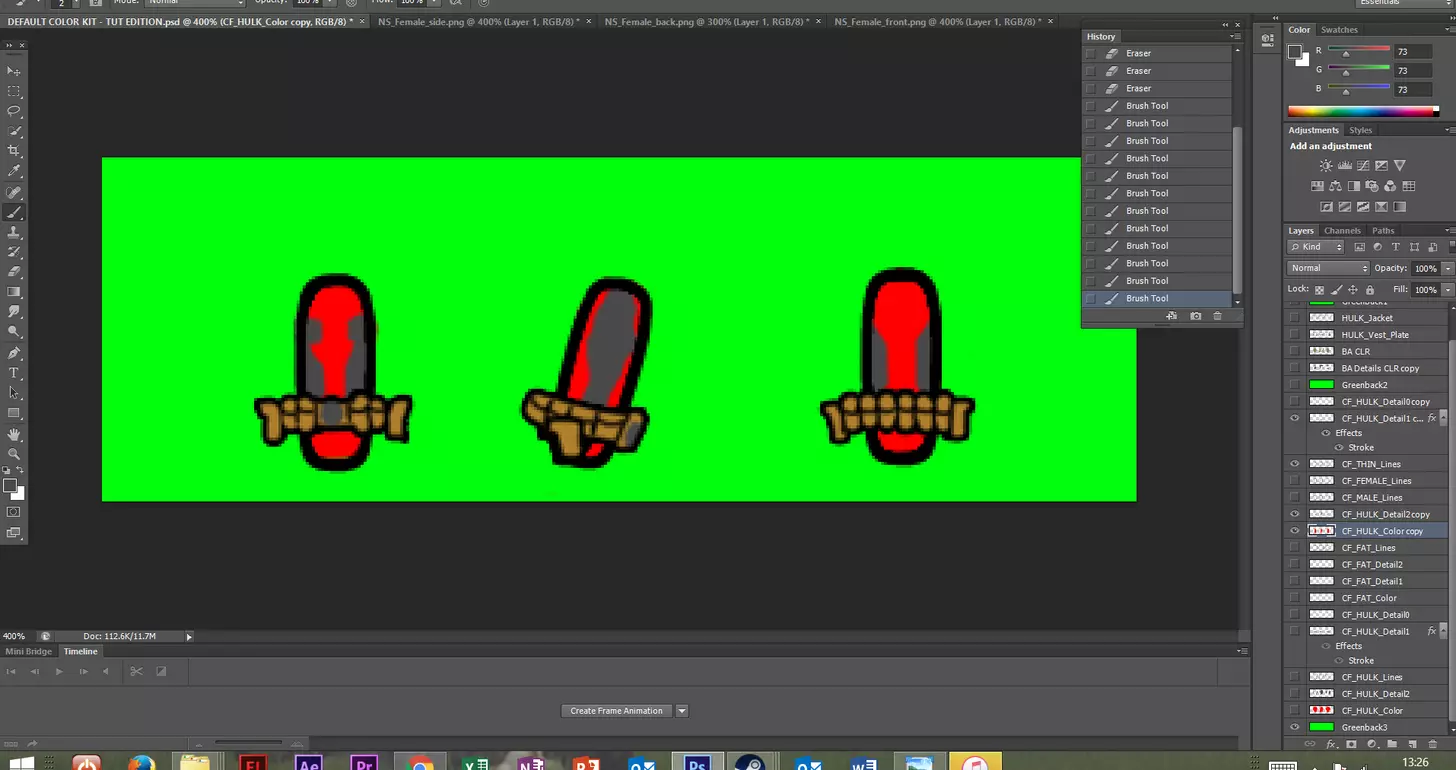The width and height of the screenshot is (1456, 770).
Task: Activate the Hand tool
Action: (14, 434)
